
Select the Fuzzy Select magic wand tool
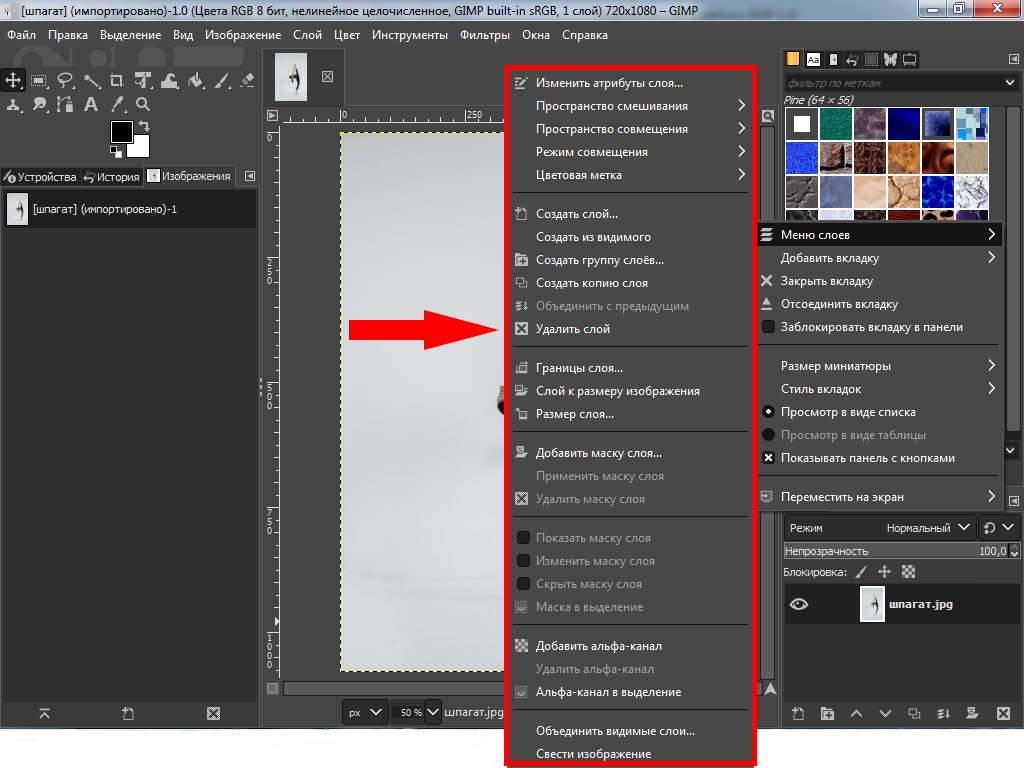91,81
